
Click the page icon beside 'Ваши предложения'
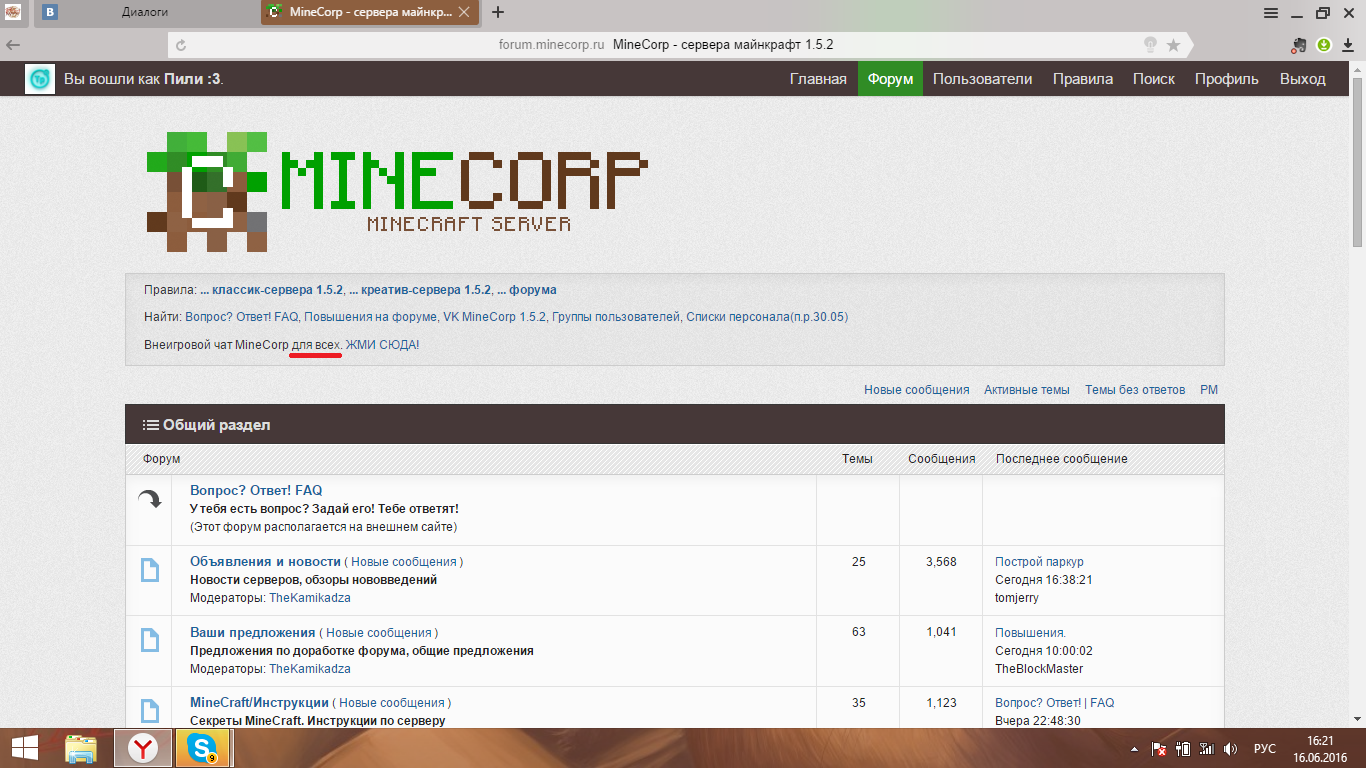click(149, 641)
